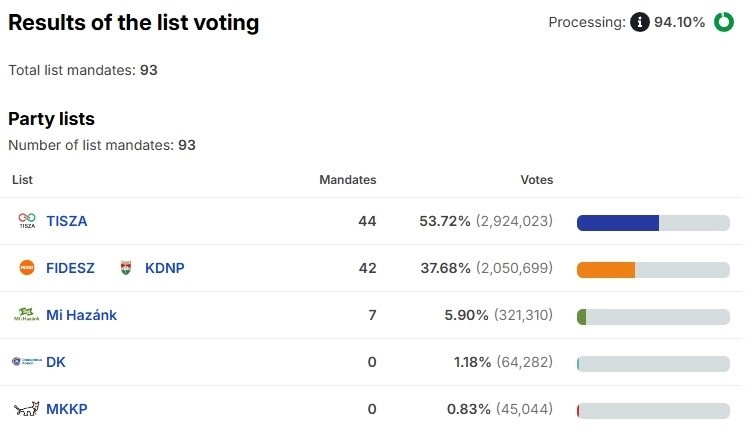
Task: Click the Mandates column header
Action: [x=347, y=180]
